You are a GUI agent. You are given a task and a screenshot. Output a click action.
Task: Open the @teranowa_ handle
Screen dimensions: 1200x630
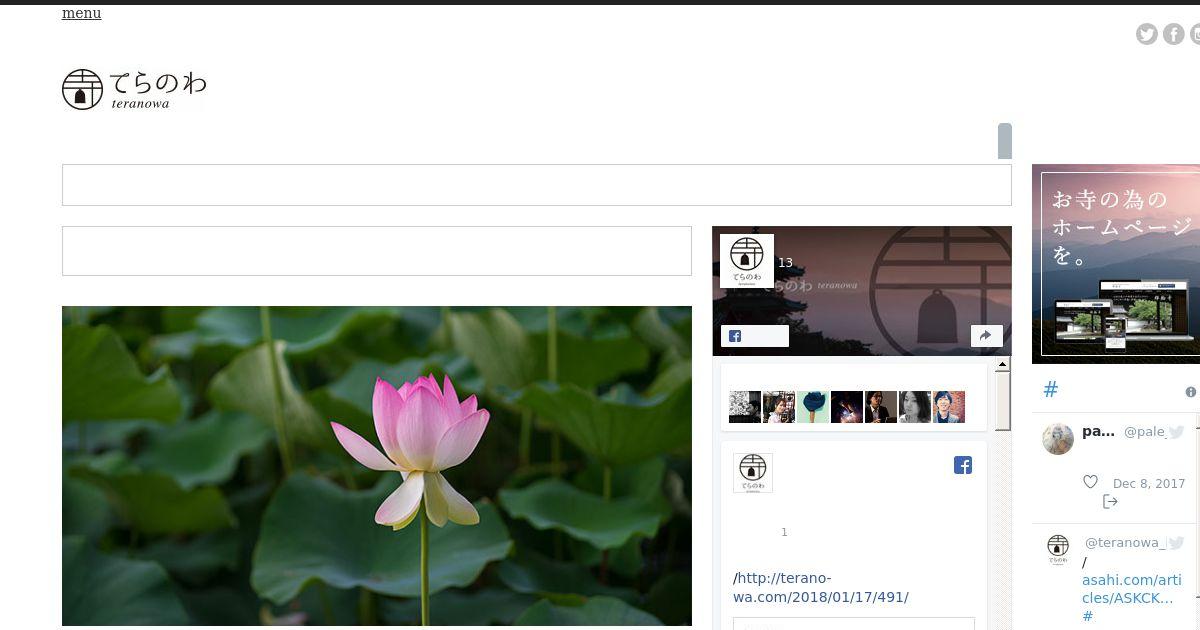tap(1125, 543)
